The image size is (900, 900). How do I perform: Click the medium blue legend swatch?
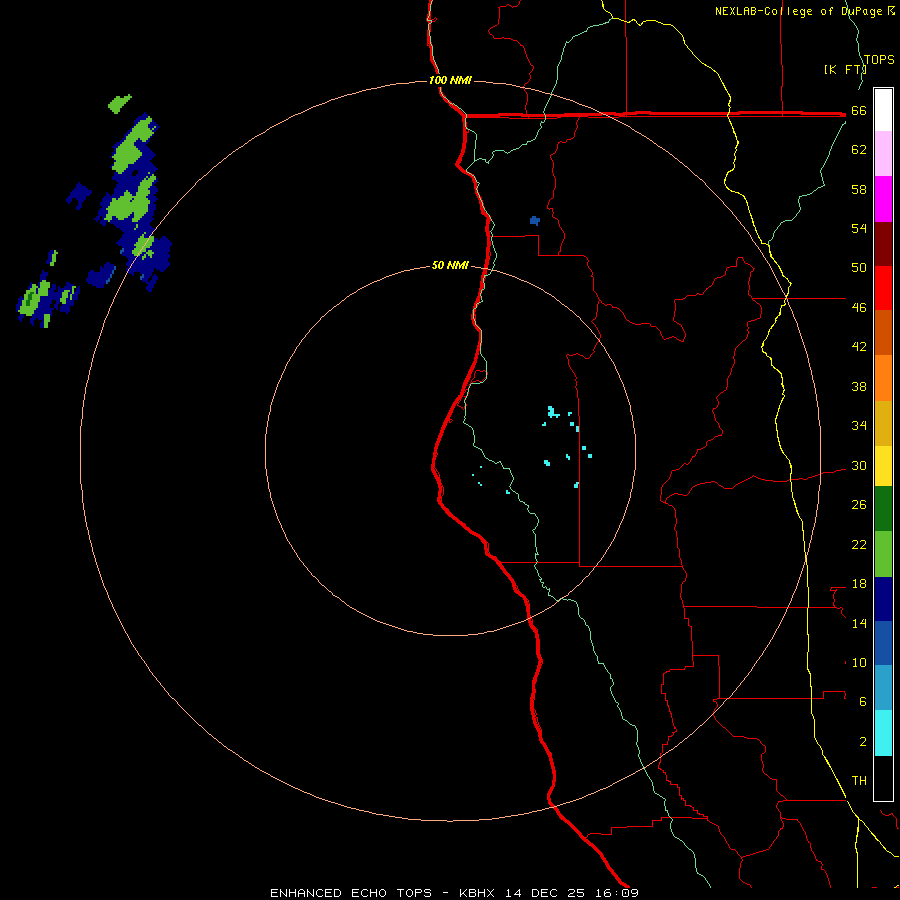883,643
